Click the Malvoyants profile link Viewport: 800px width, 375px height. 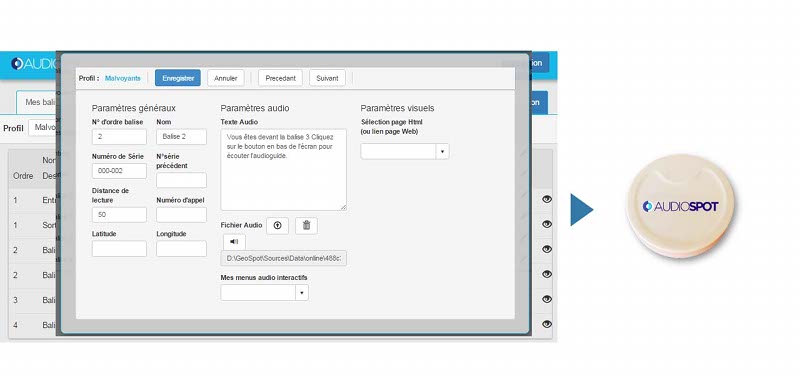(122, 78)
